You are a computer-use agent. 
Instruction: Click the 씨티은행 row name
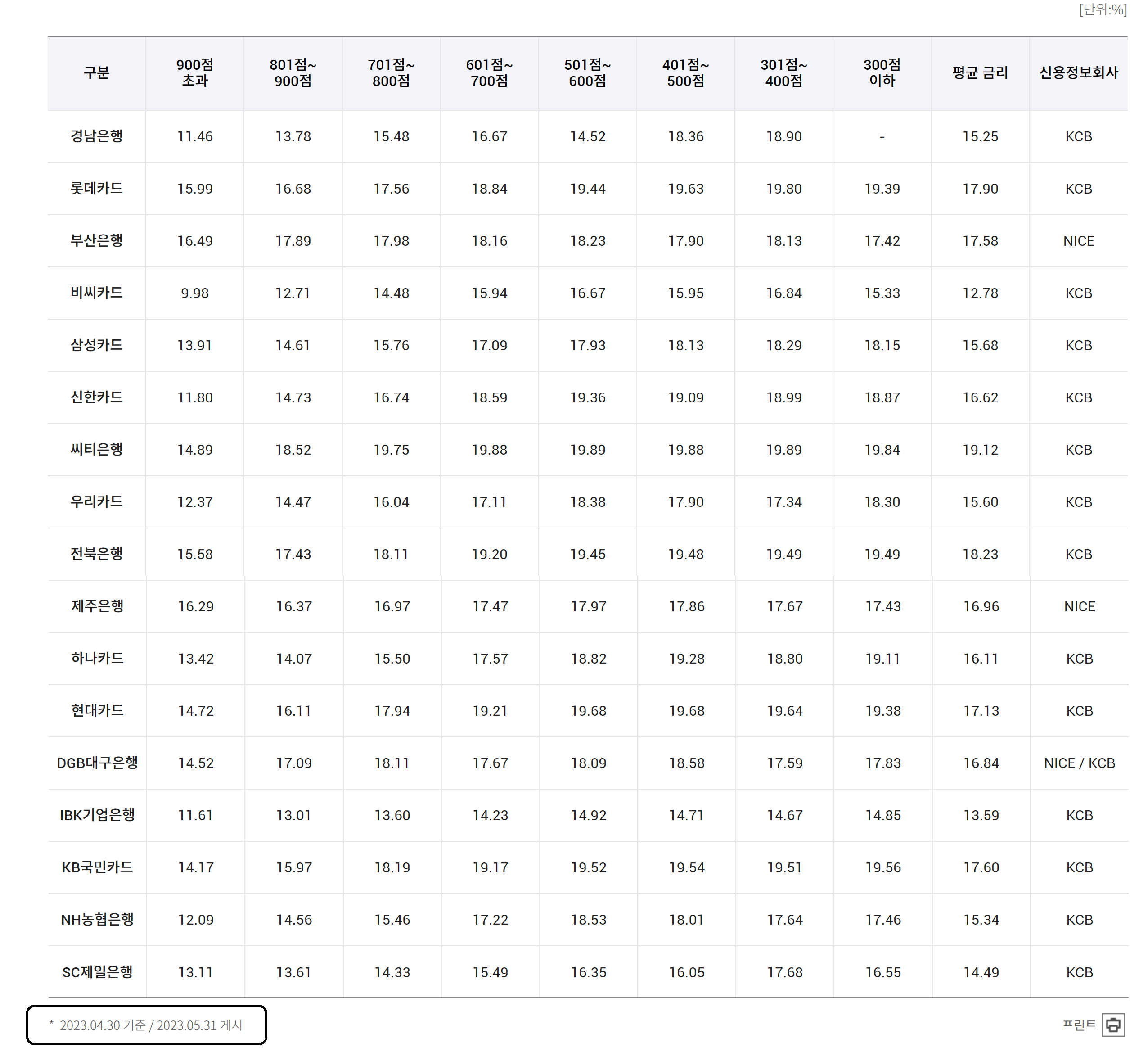point(96,450)
